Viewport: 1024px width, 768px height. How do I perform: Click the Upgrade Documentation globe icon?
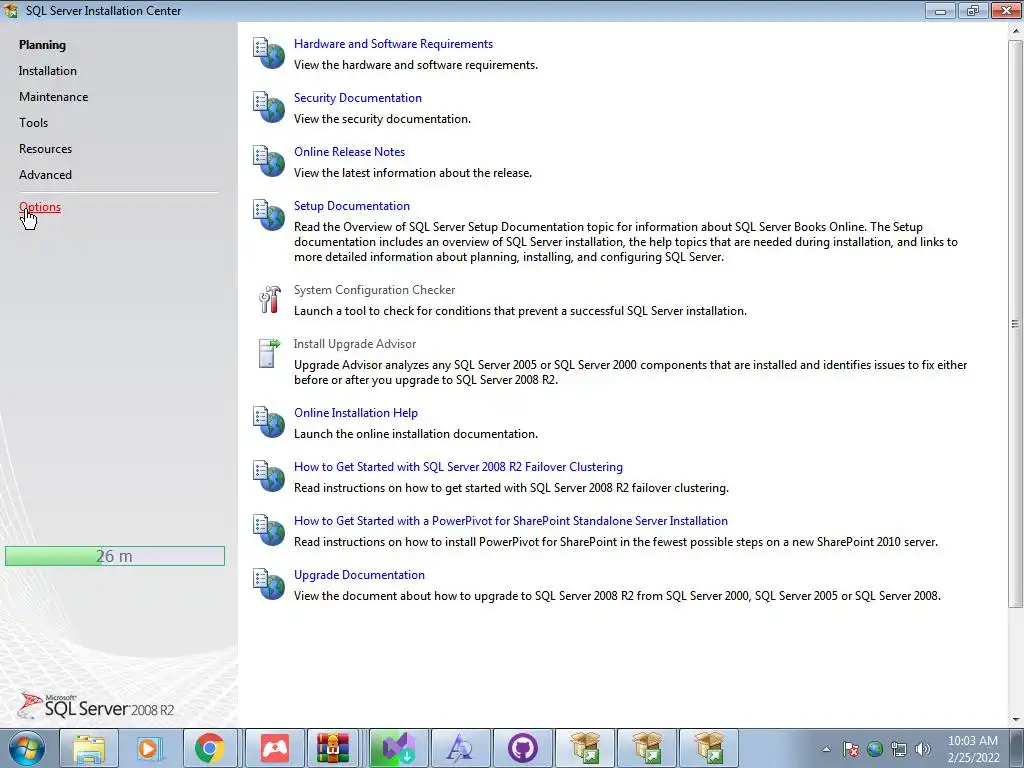pos(268,584)
